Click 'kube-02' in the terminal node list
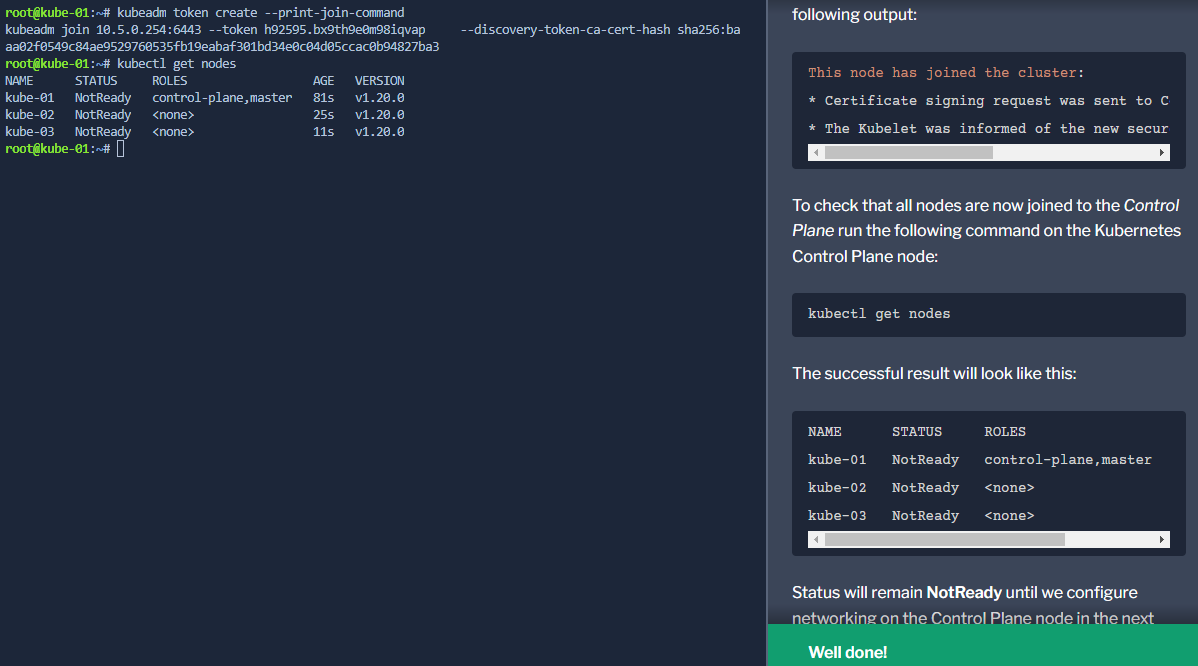1198x666 pixels. [30, 115]
